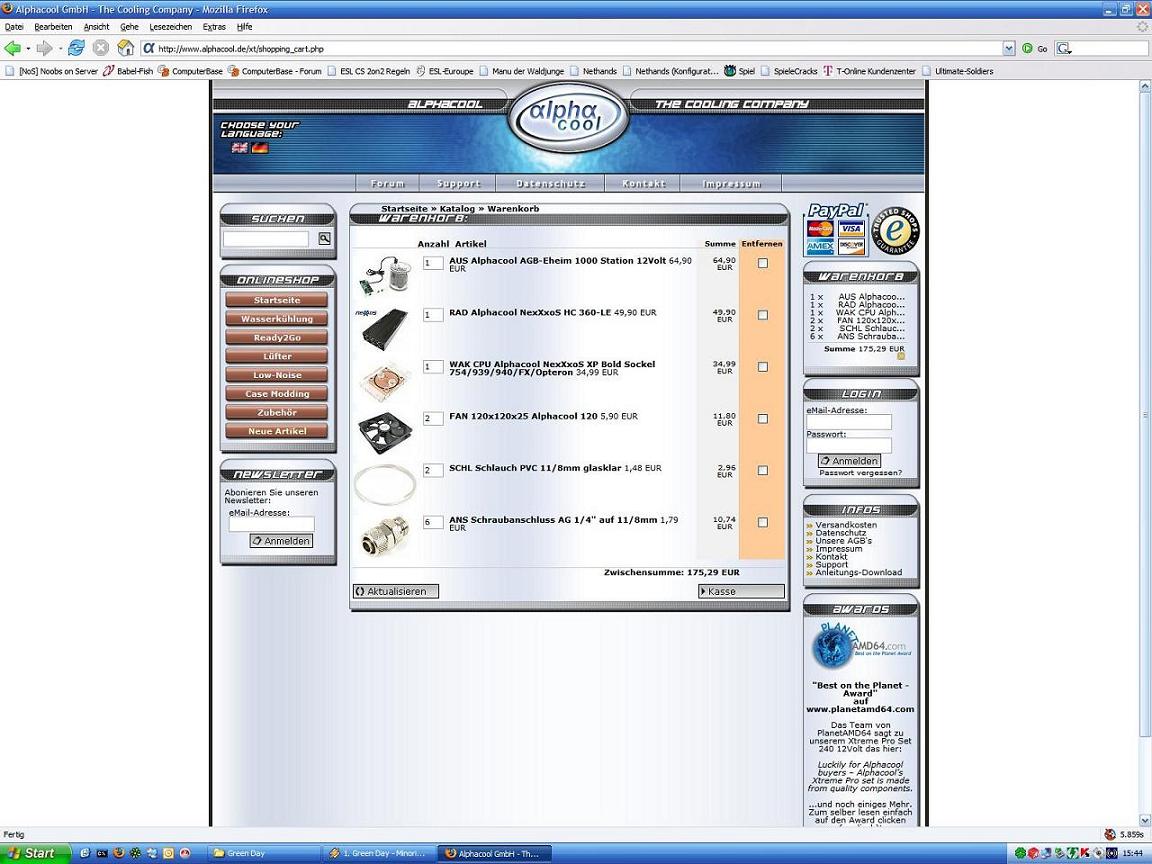The image size is (1152, 864).
Task: Switch to Green Day Minority player window
Action: point(380,853)
